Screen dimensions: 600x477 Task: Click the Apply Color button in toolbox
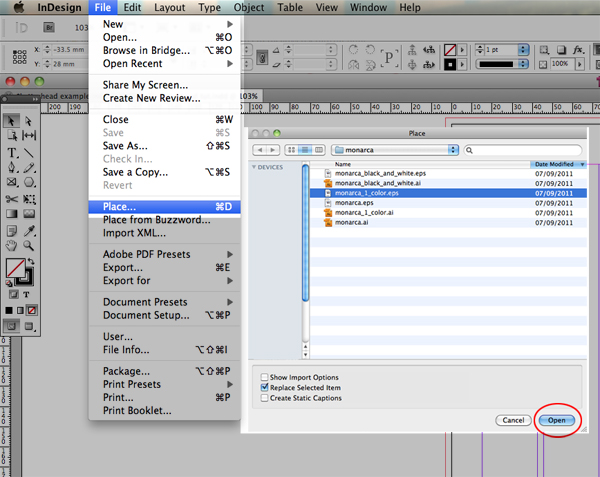[9, 310]
